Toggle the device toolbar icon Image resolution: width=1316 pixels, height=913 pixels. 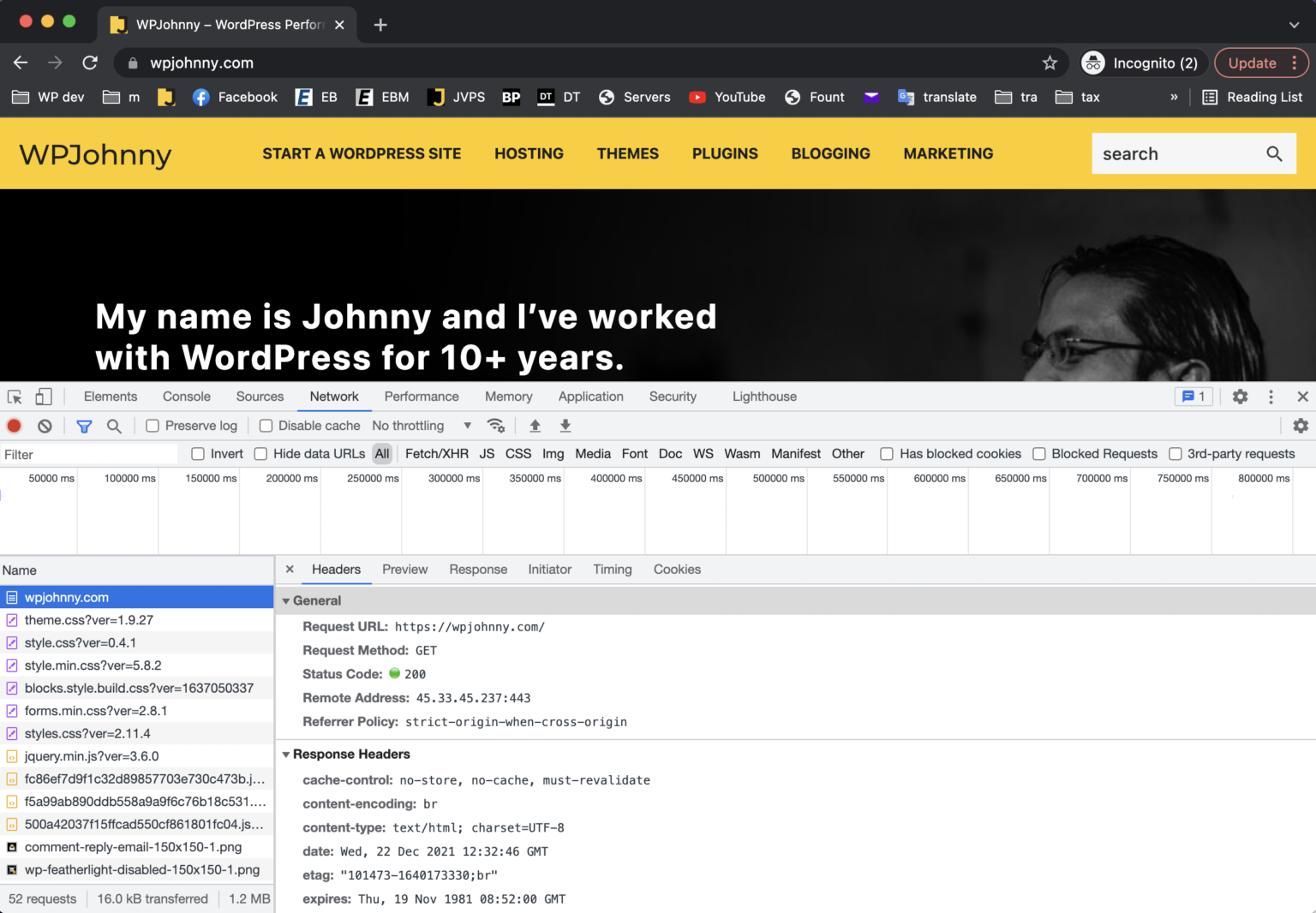pyautogui.click(x=44, y=397)
